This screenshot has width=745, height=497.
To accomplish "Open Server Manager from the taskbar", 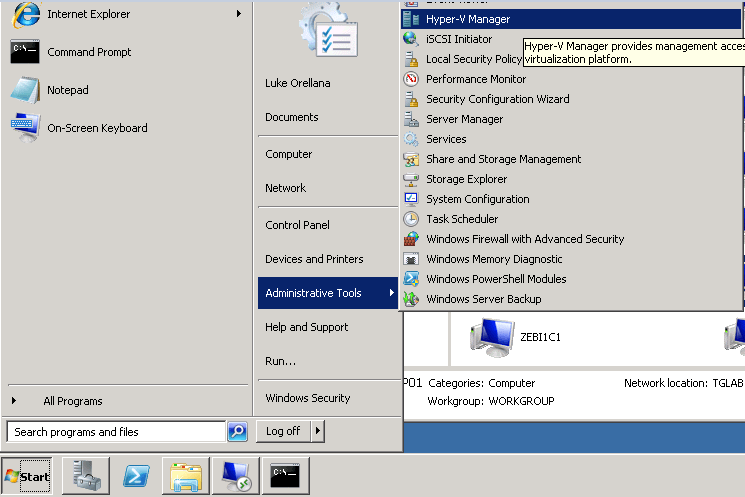I will click(86, 476).
